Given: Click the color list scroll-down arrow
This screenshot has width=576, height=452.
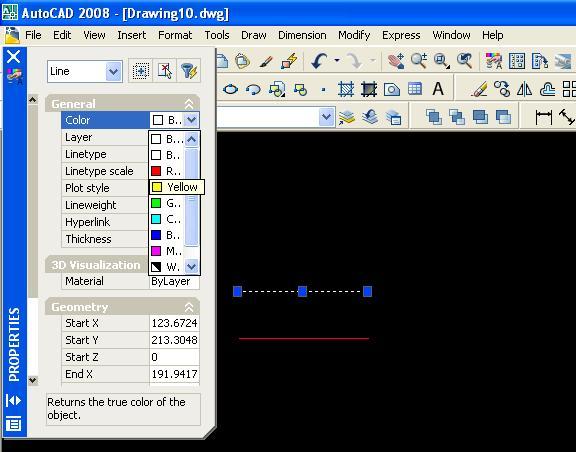Looking at the screenshot, I should [x=191, y=266].
